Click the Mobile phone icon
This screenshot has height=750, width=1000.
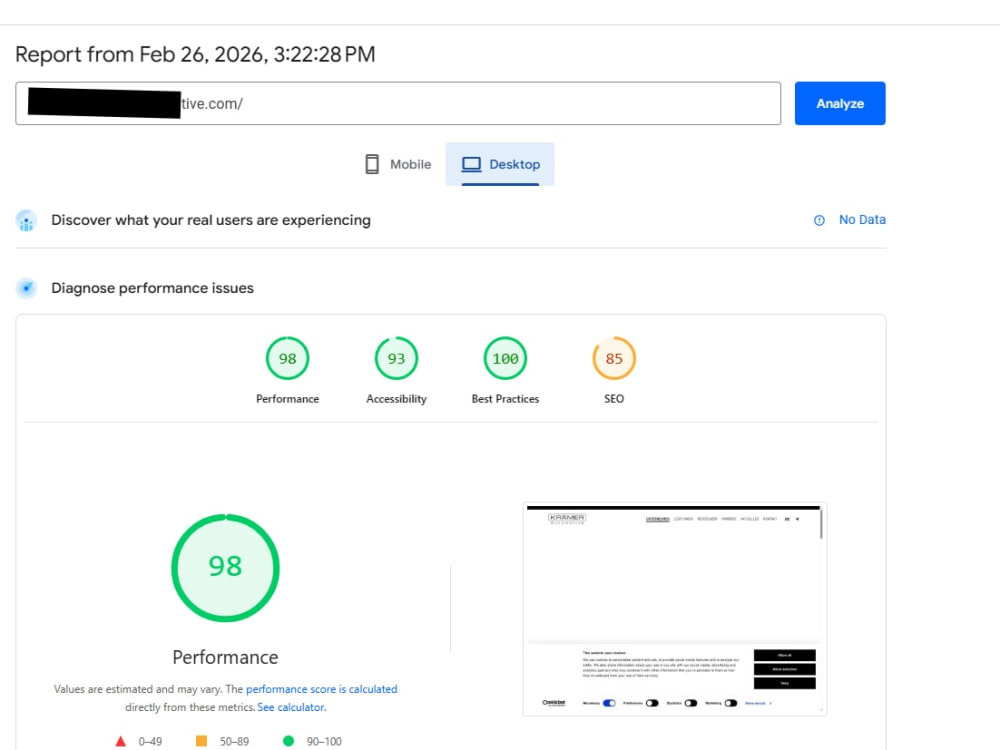[372, 165]
